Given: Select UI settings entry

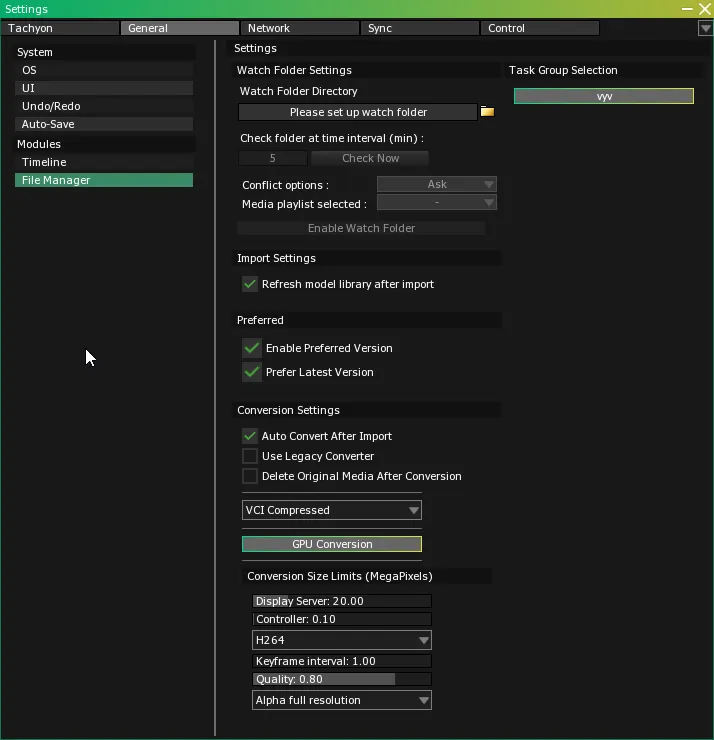Looking at the screenshot, I should pyautogui.click(x=104, y=88).
